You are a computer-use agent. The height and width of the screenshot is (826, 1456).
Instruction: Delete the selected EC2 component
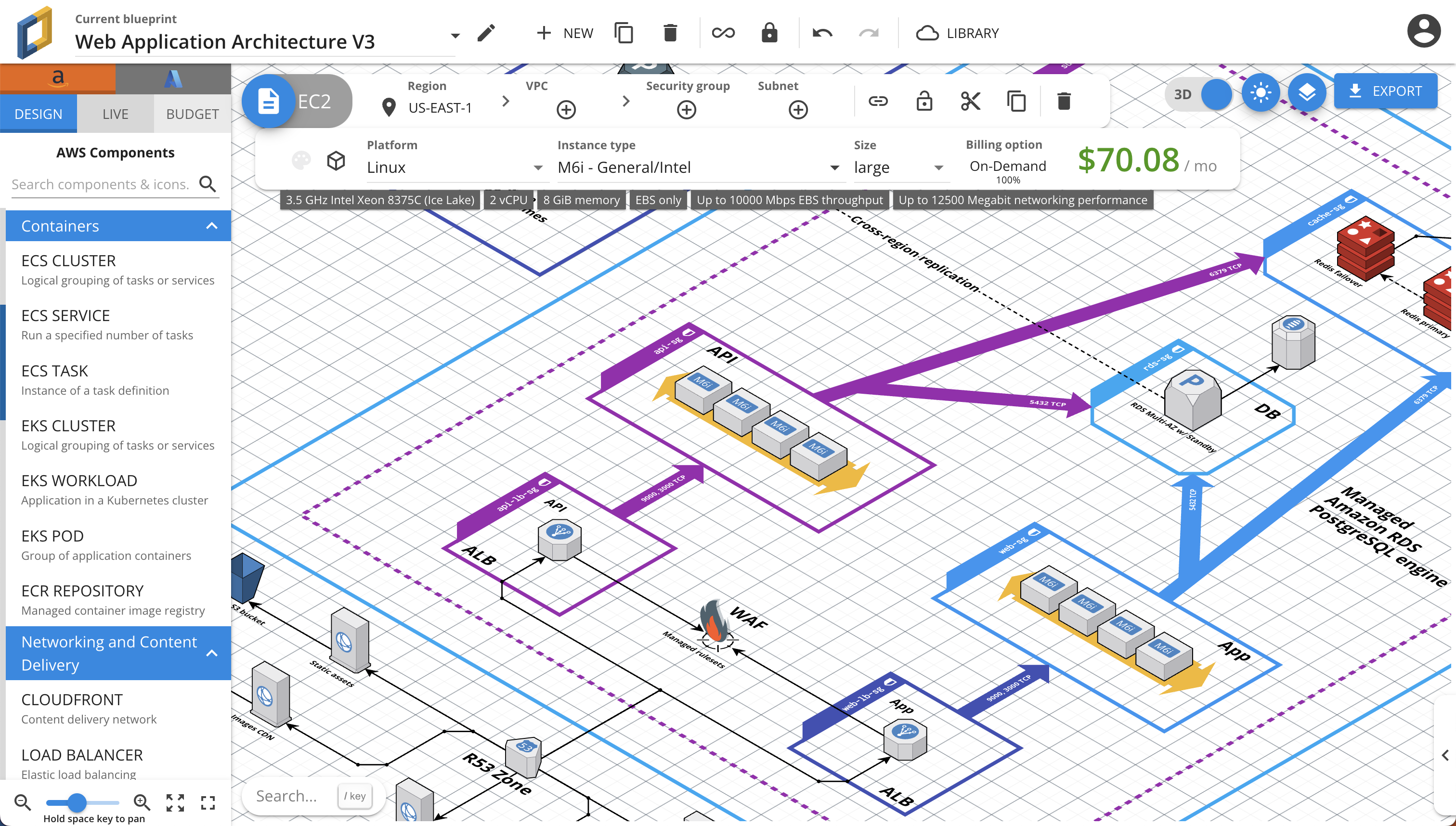tap(1064, 101)
